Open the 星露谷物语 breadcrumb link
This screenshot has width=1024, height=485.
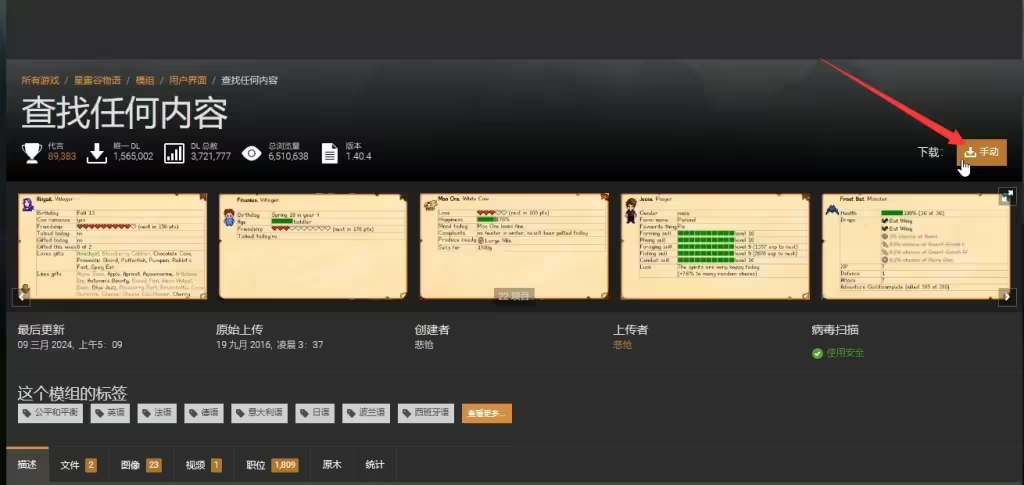(97, 80)
